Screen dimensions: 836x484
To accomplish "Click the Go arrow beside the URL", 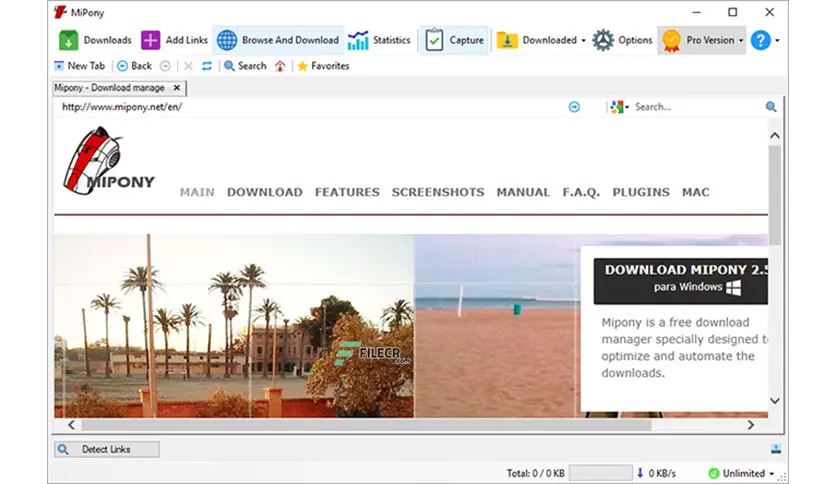I will (574, 107).
